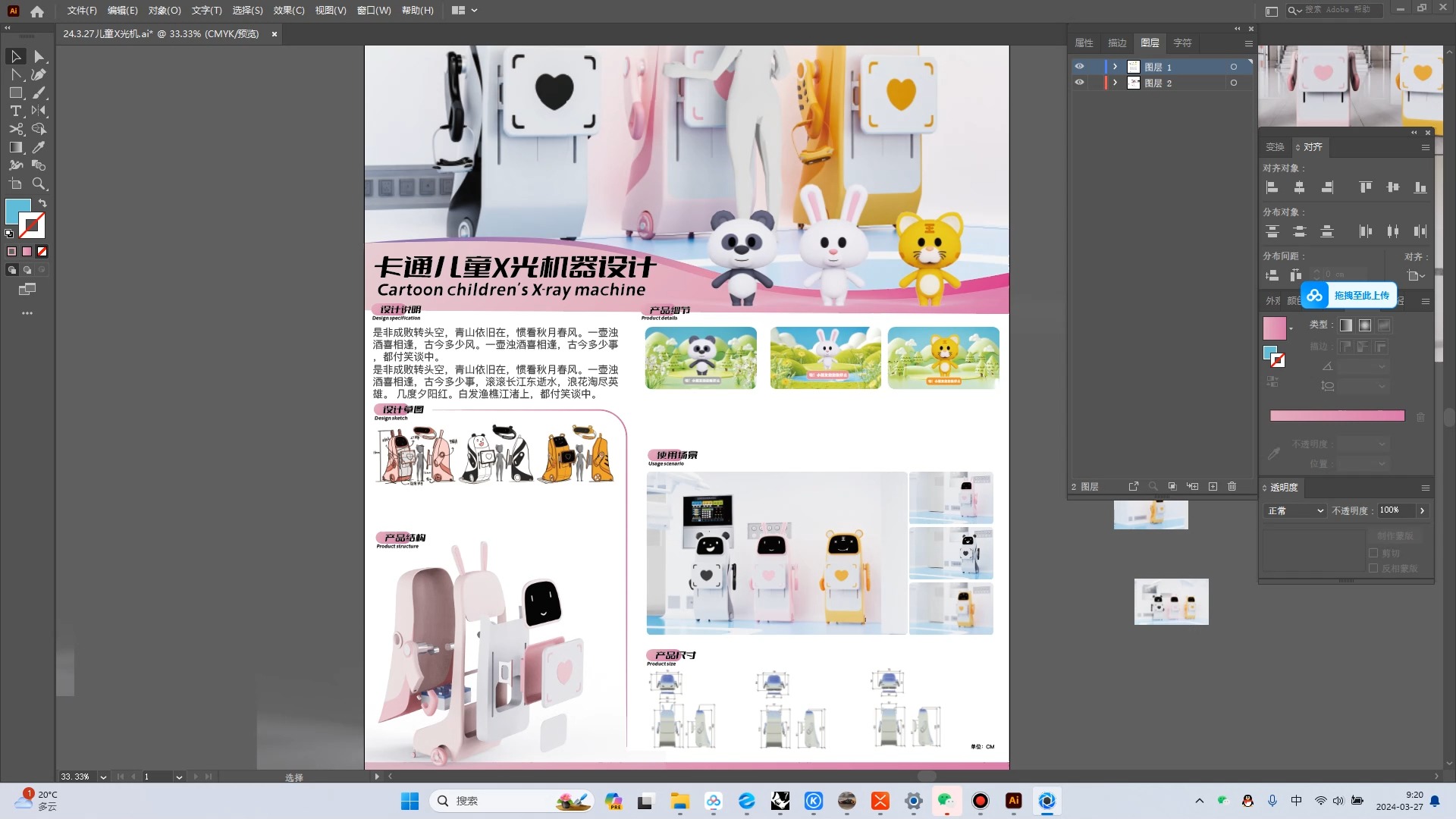Select the Eyedropper tool
Viewport: 1456px width, 819px height.
[39, 147]
